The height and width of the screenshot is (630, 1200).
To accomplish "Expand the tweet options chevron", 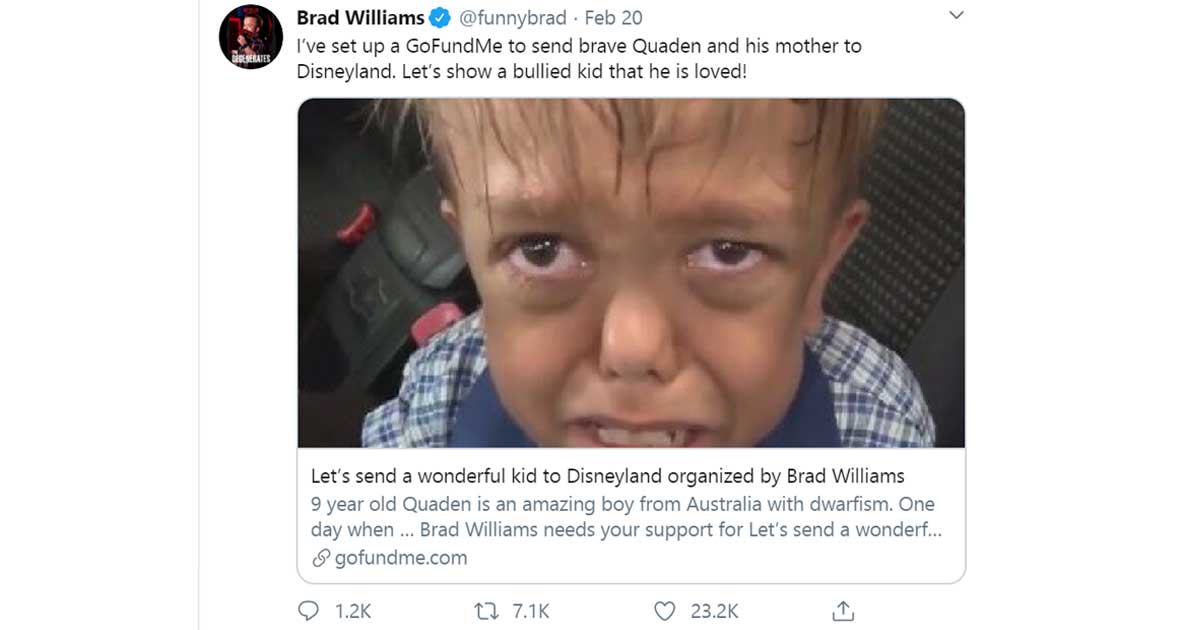I will coord(956,16).
